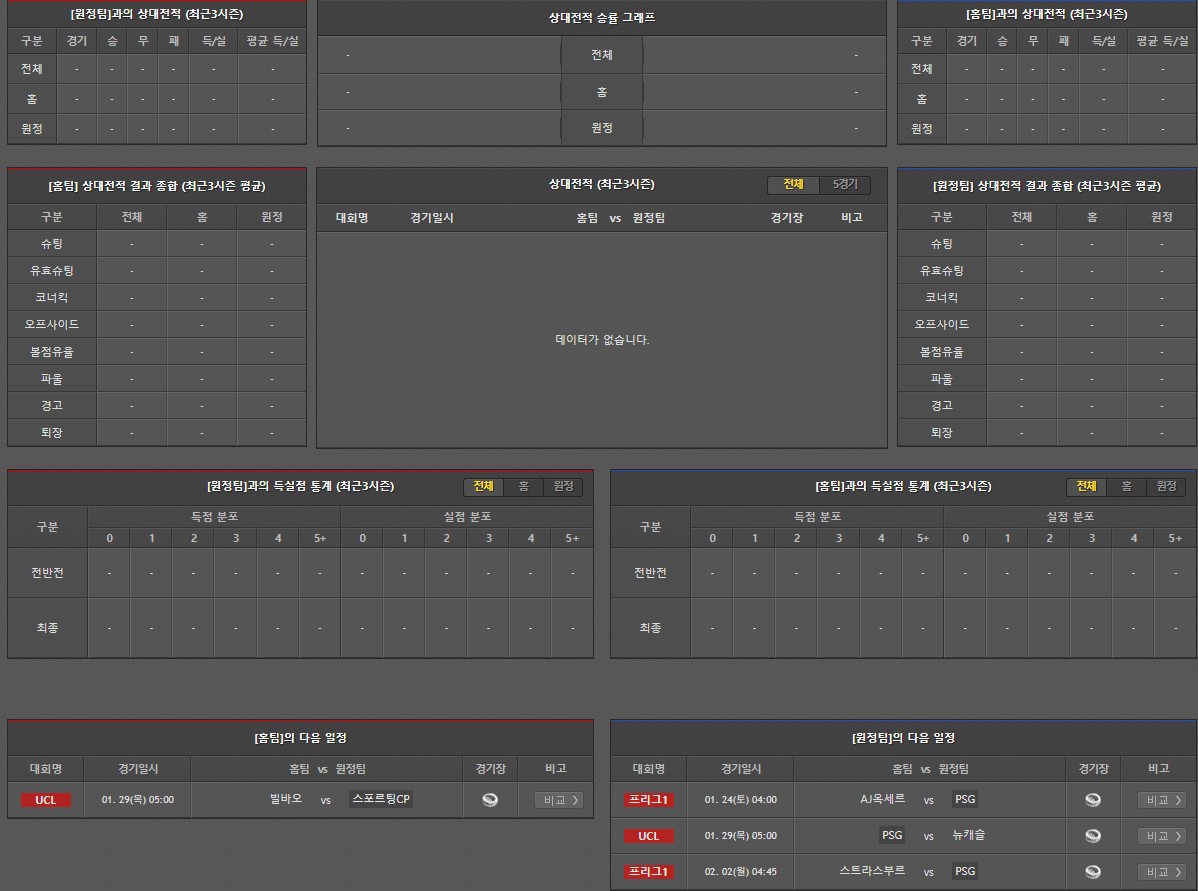This screenshot has width=1198, height=891.
Task: Click 뉴캐슬 team name in away schedule
Action: coord(969,835)
